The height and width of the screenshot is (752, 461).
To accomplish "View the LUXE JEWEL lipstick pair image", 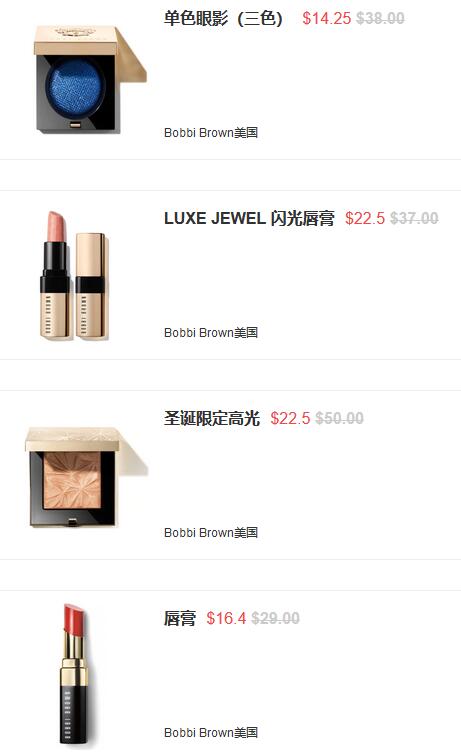I will 75,275.
